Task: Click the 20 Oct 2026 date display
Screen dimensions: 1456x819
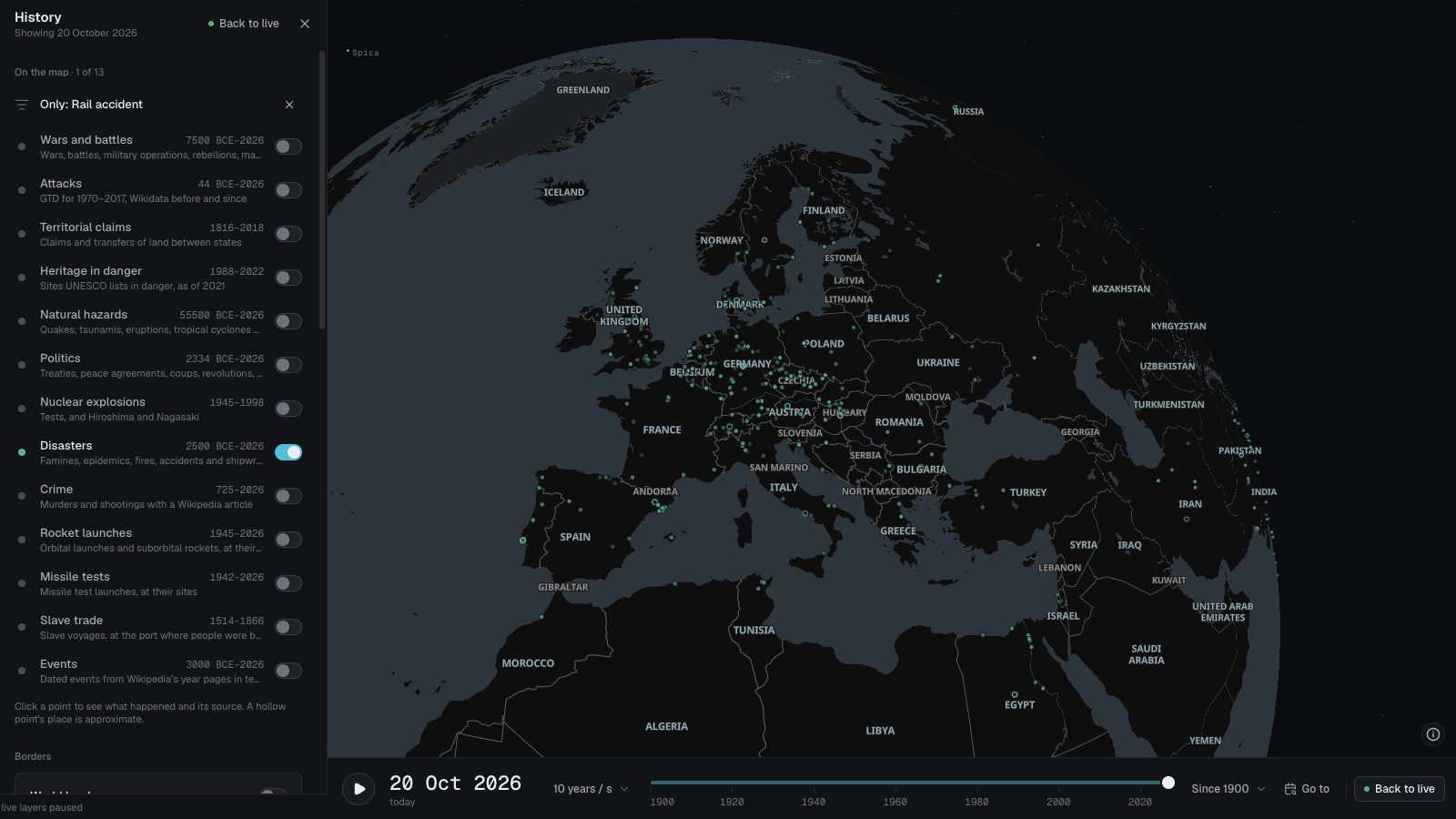Action: [x=455, y=784]
